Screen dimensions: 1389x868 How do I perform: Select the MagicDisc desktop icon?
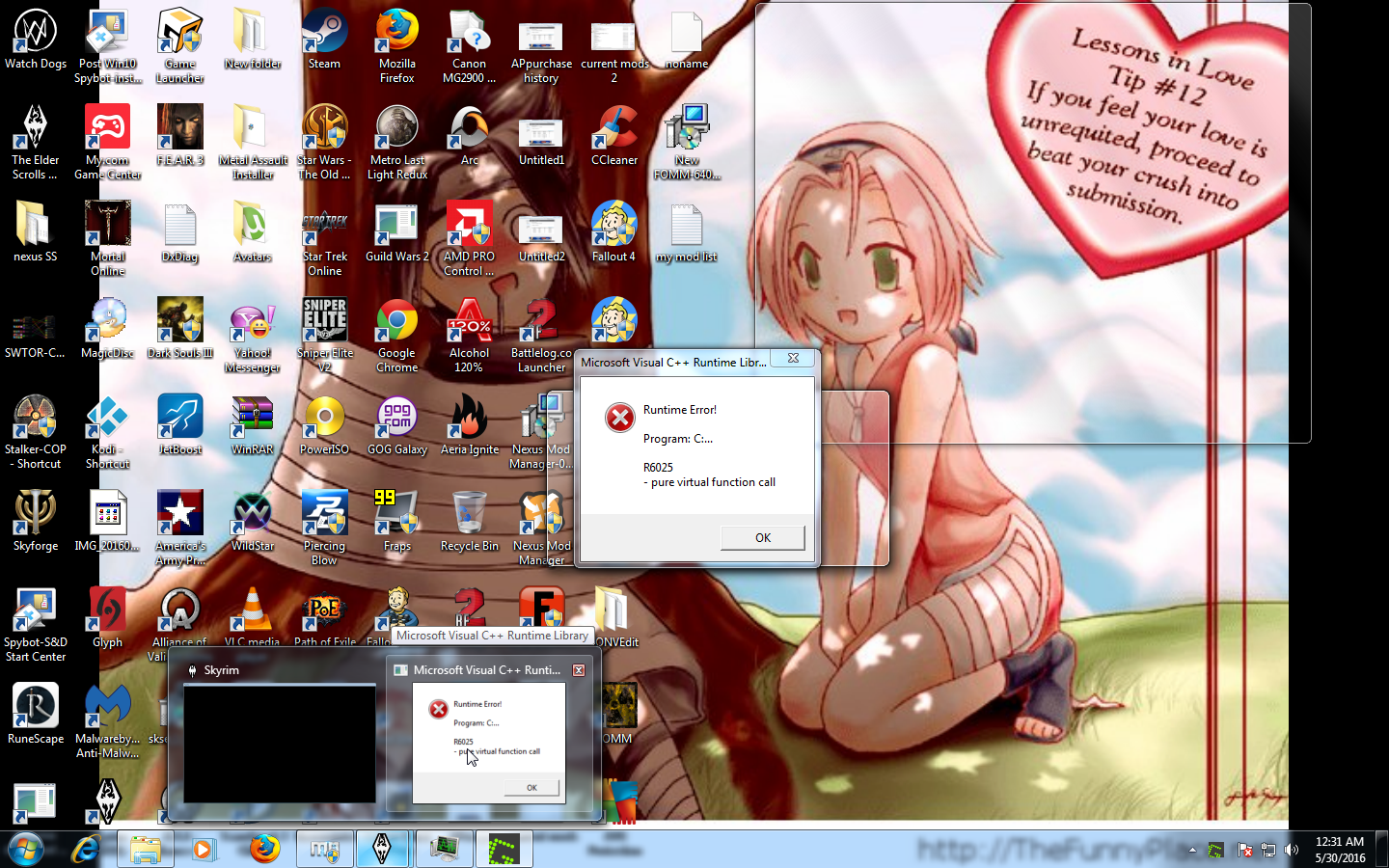point(108,329)
